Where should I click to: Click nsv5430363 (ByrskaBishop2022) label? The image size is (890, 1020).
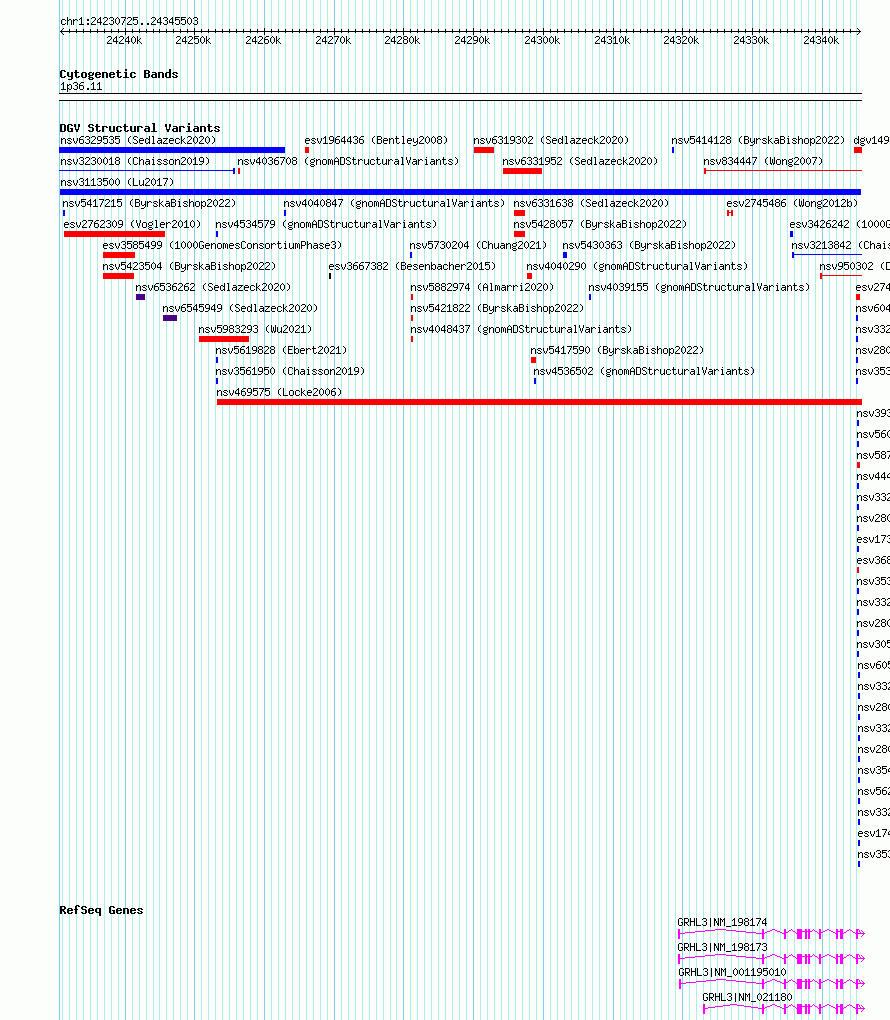(649, 245)
